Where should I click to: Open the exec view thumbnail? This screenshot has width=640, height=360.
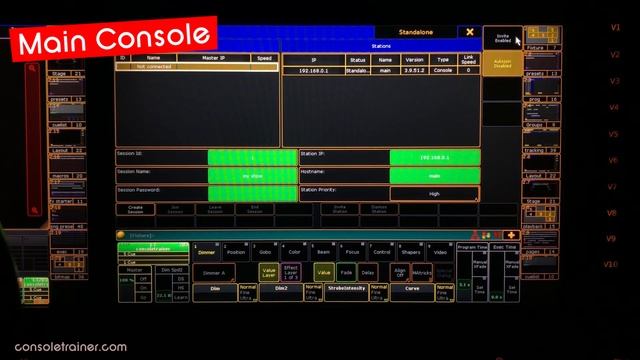coord(68,243)
